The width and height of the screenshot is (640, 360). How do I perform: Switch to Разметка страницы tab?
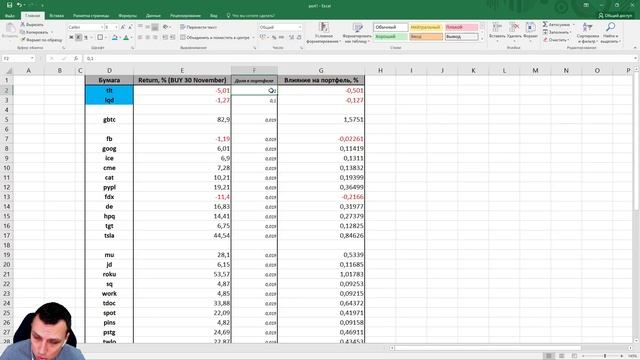point(91,16)
